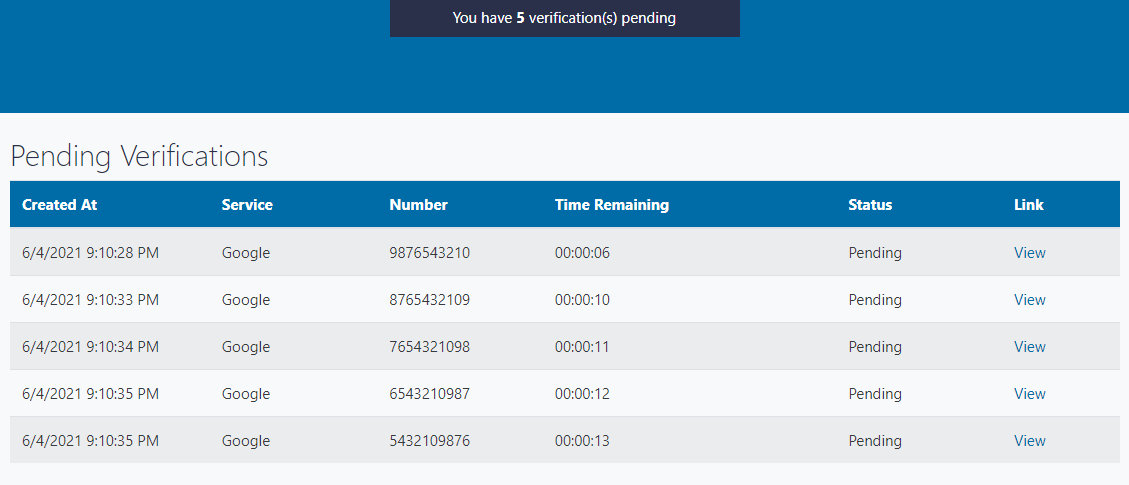Viewport: 1129px width, 485px height.
Task: Select the phone number 6543210987 cell
Action: (429, 394)
